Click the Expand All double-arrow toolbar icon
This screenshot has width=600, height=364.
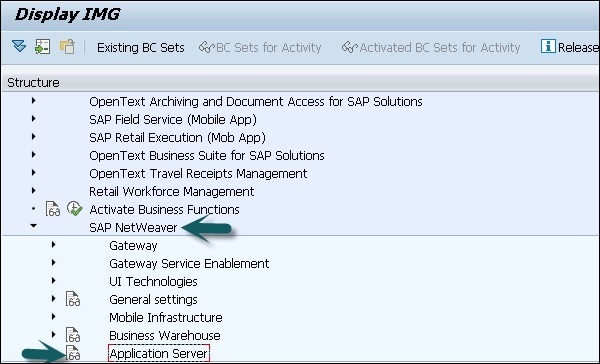click(19, 47)
